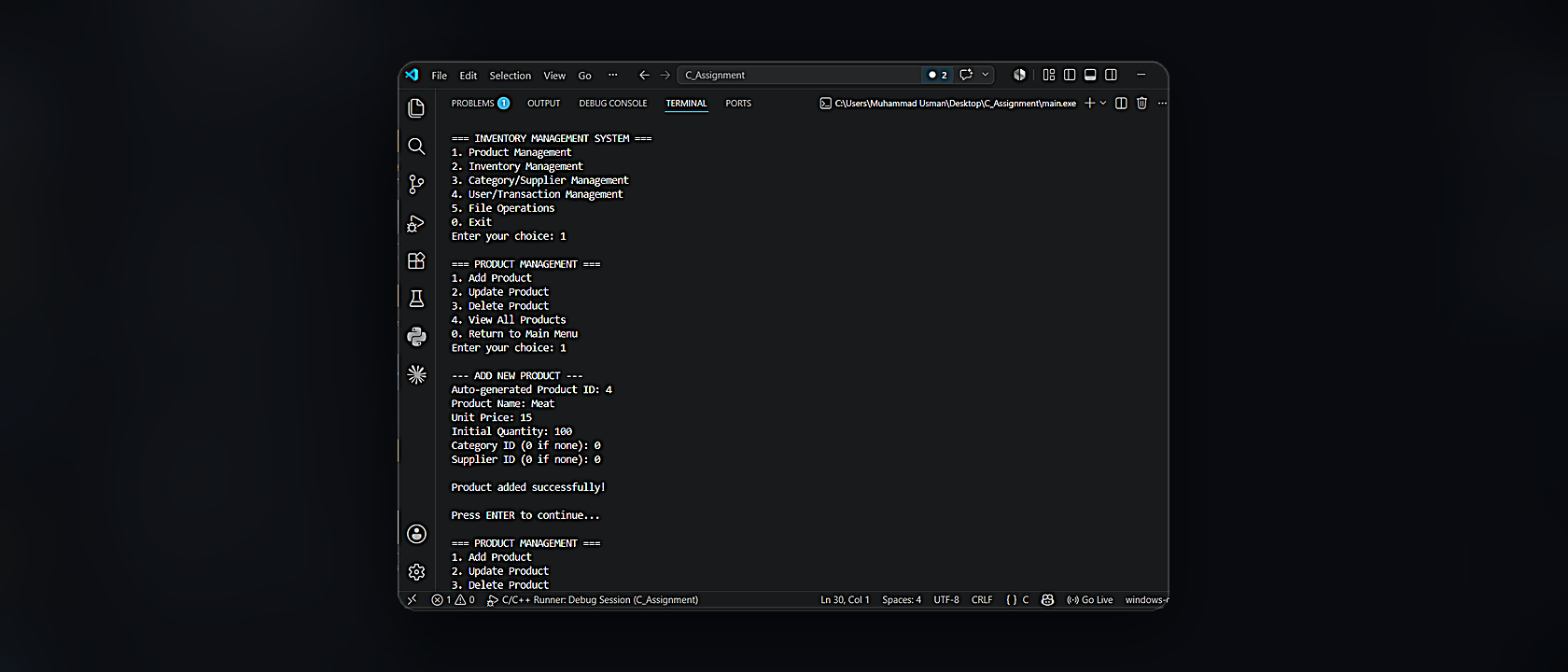Viewport: 1568px width, 672px height.
Task: Switch to the DEBUG CONSOLE tab
Action: coord(612,104)
